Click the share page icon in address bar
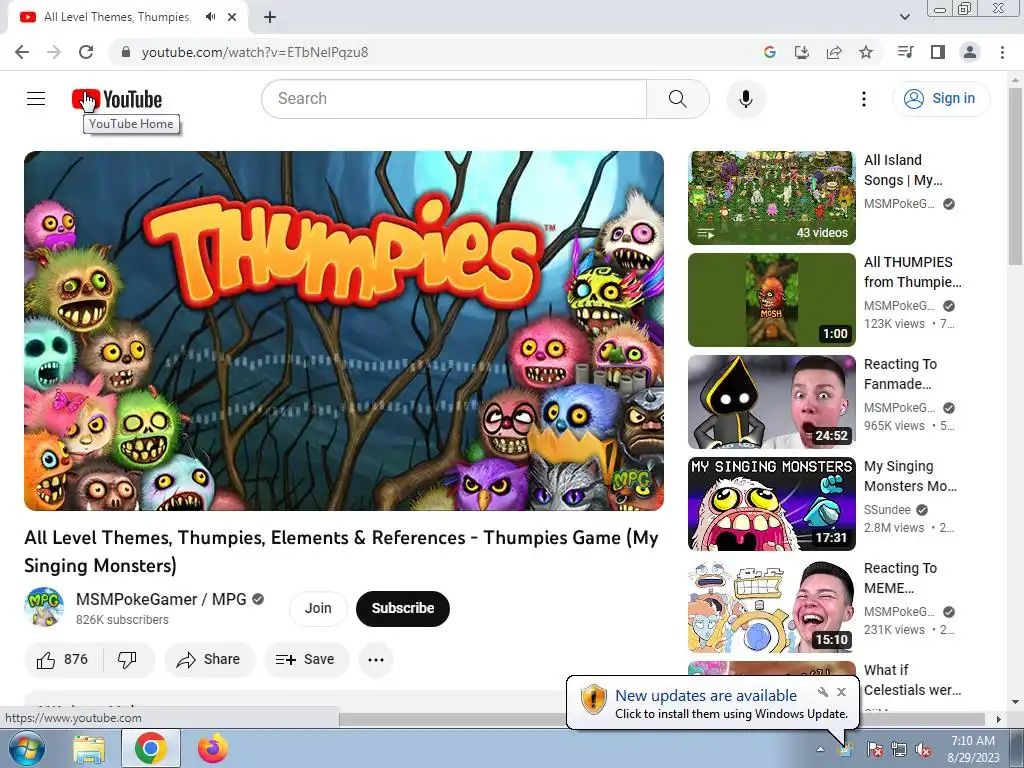 coord(834,52)
